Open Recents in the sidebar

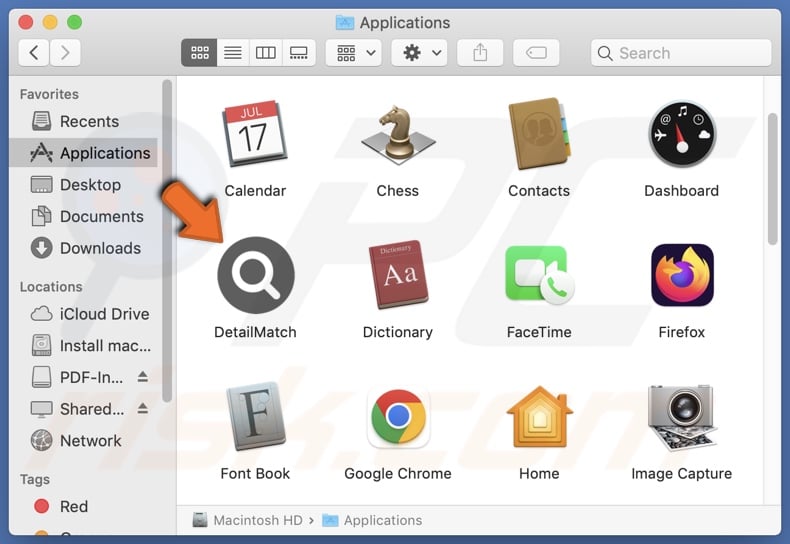[84, 121]
